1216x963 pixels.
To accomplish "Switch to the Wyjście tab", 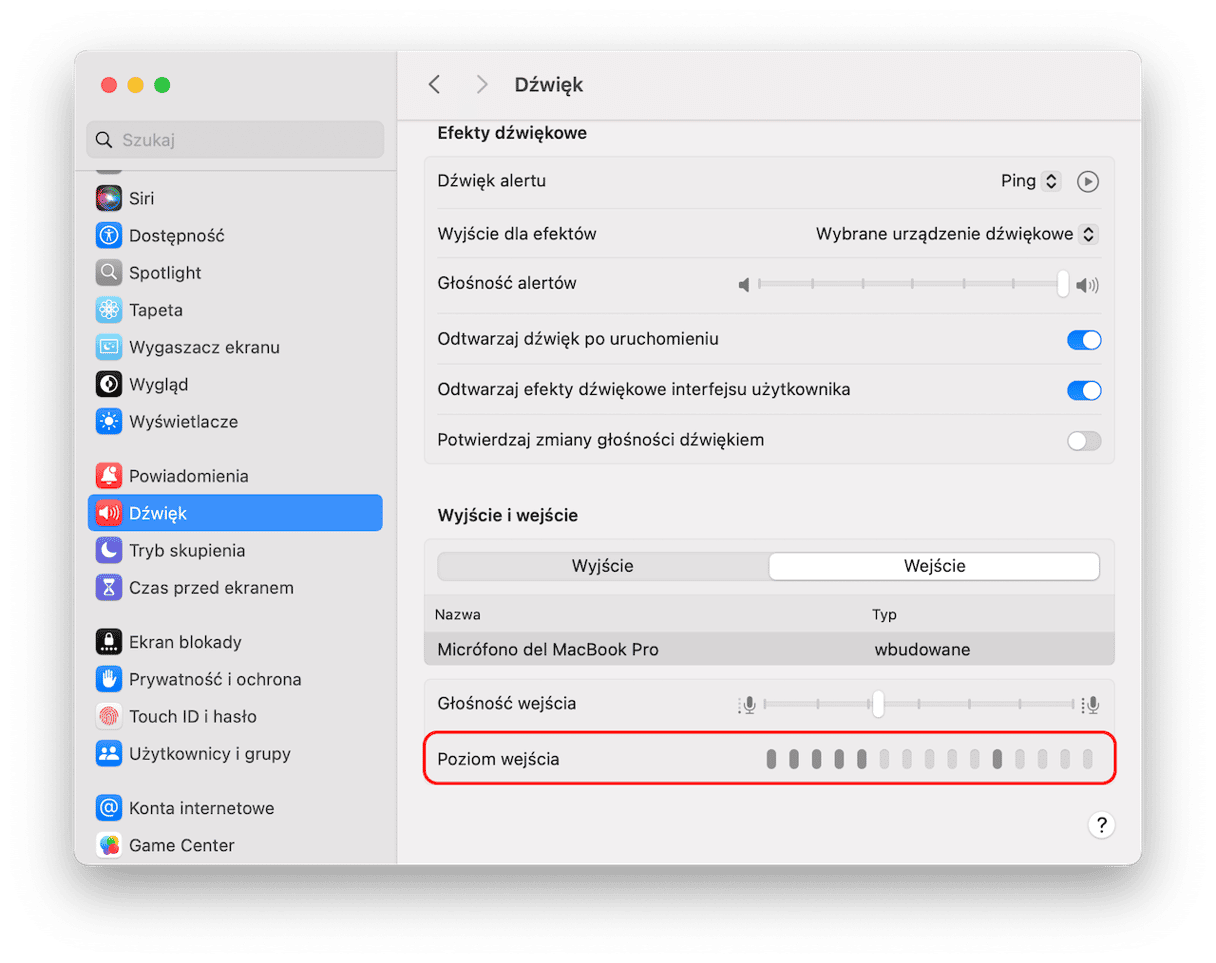I will (x=603, y=566).
